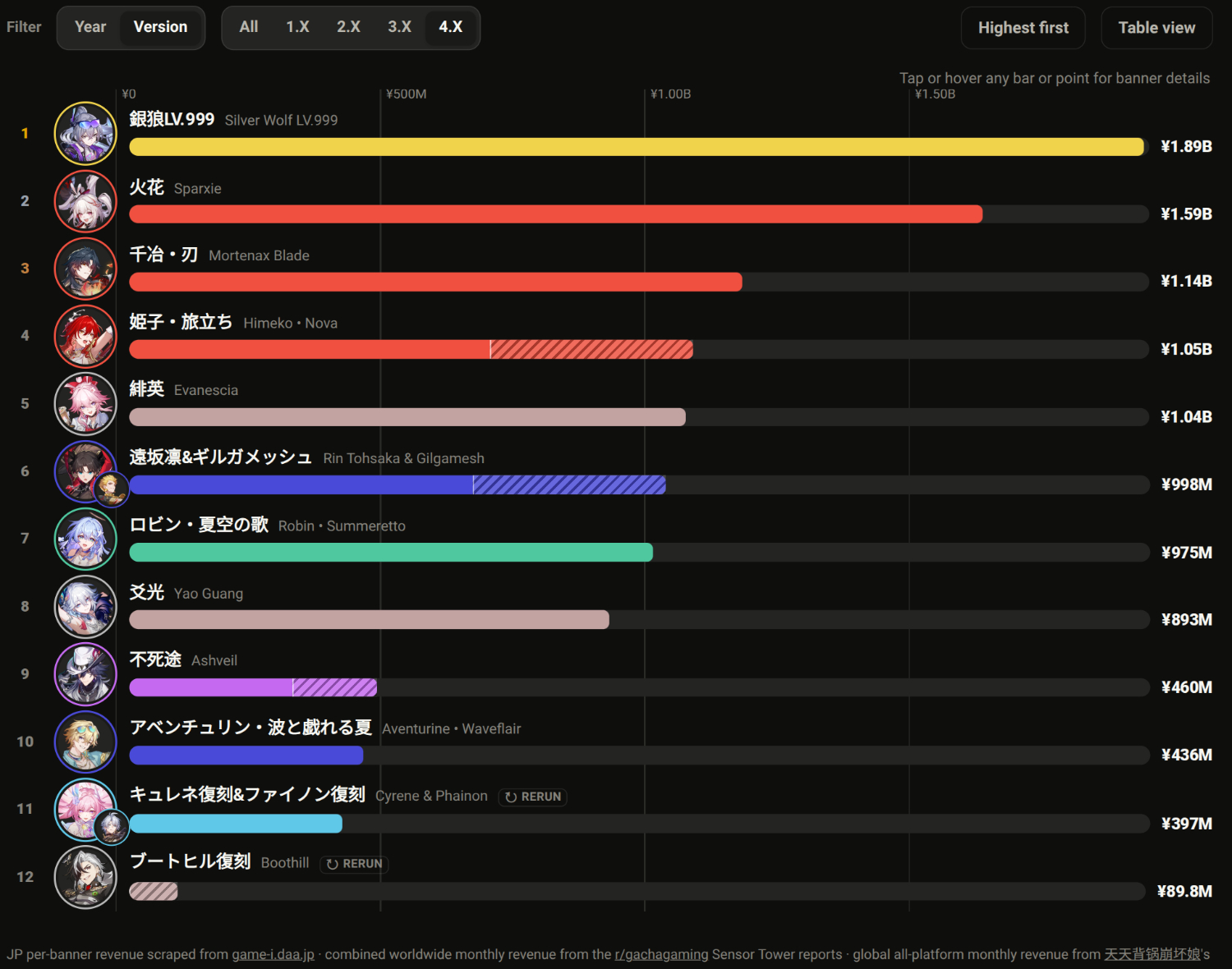Select the 4.X version tab
The height and width of the screenshot is (969, 1232).
450,27
